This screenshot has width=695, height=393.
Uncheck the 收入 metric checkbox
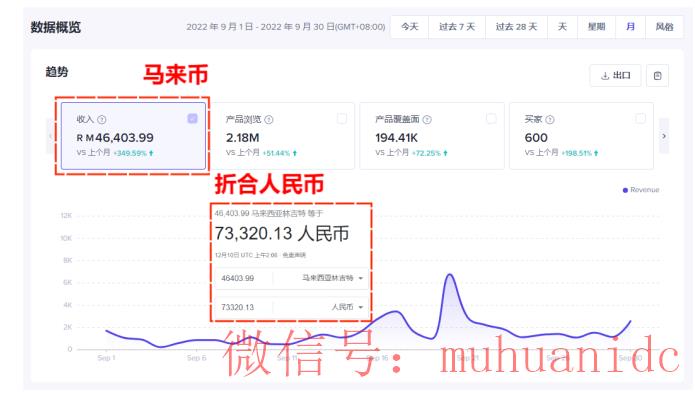tap(192, 118)
